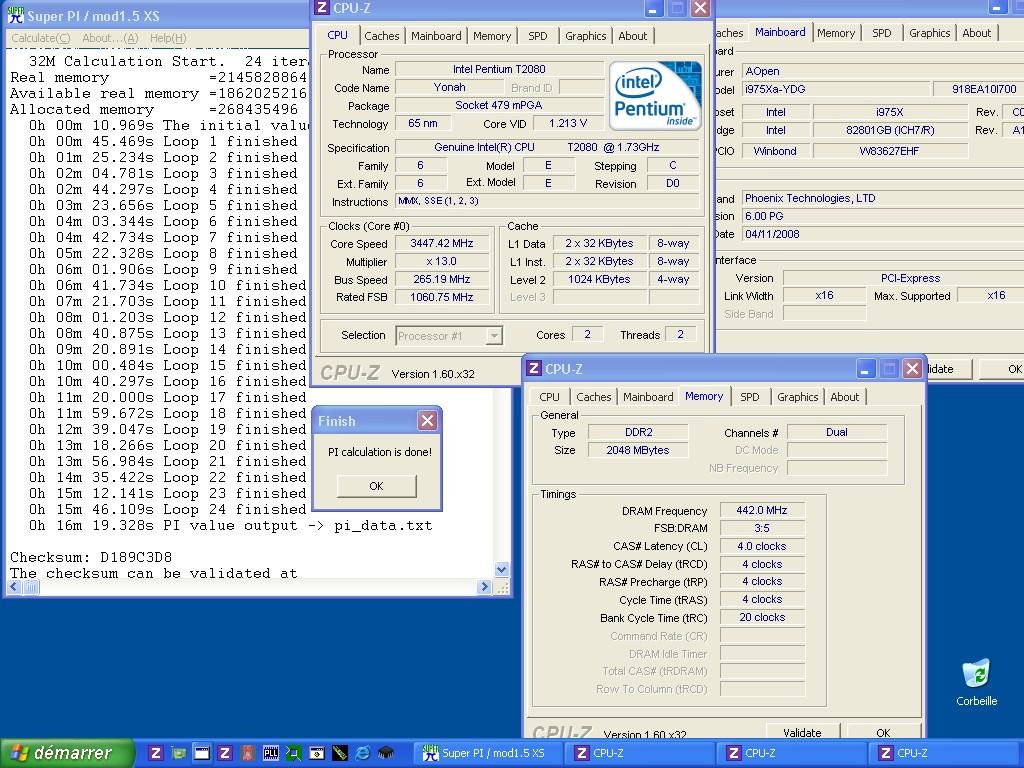Select Caches tab in front CPU-Z window
Viewport: 1024px width, 768px height.
click(x=381, y=36)
